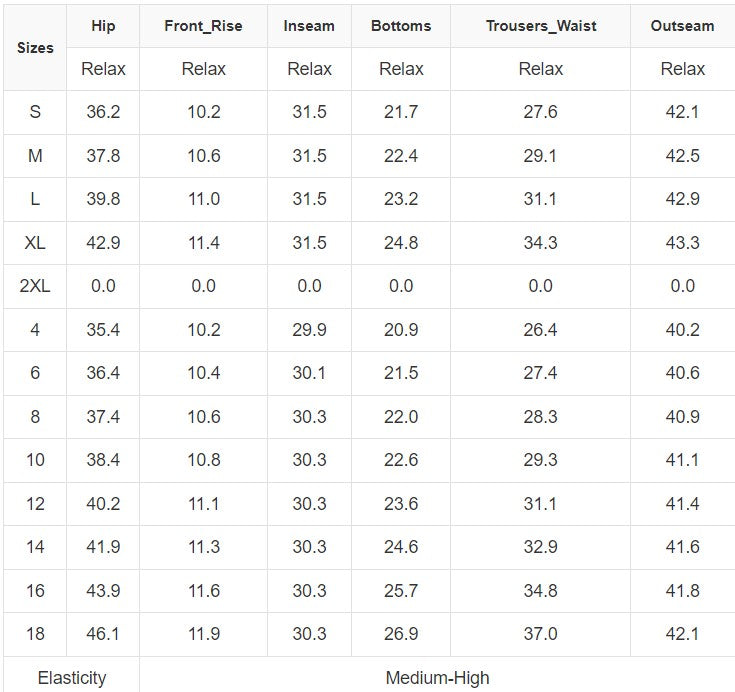Viewport: 735px width, 692px height.
Task: Click the Hip value 36.2 for size S
Action: click(103, 112)
